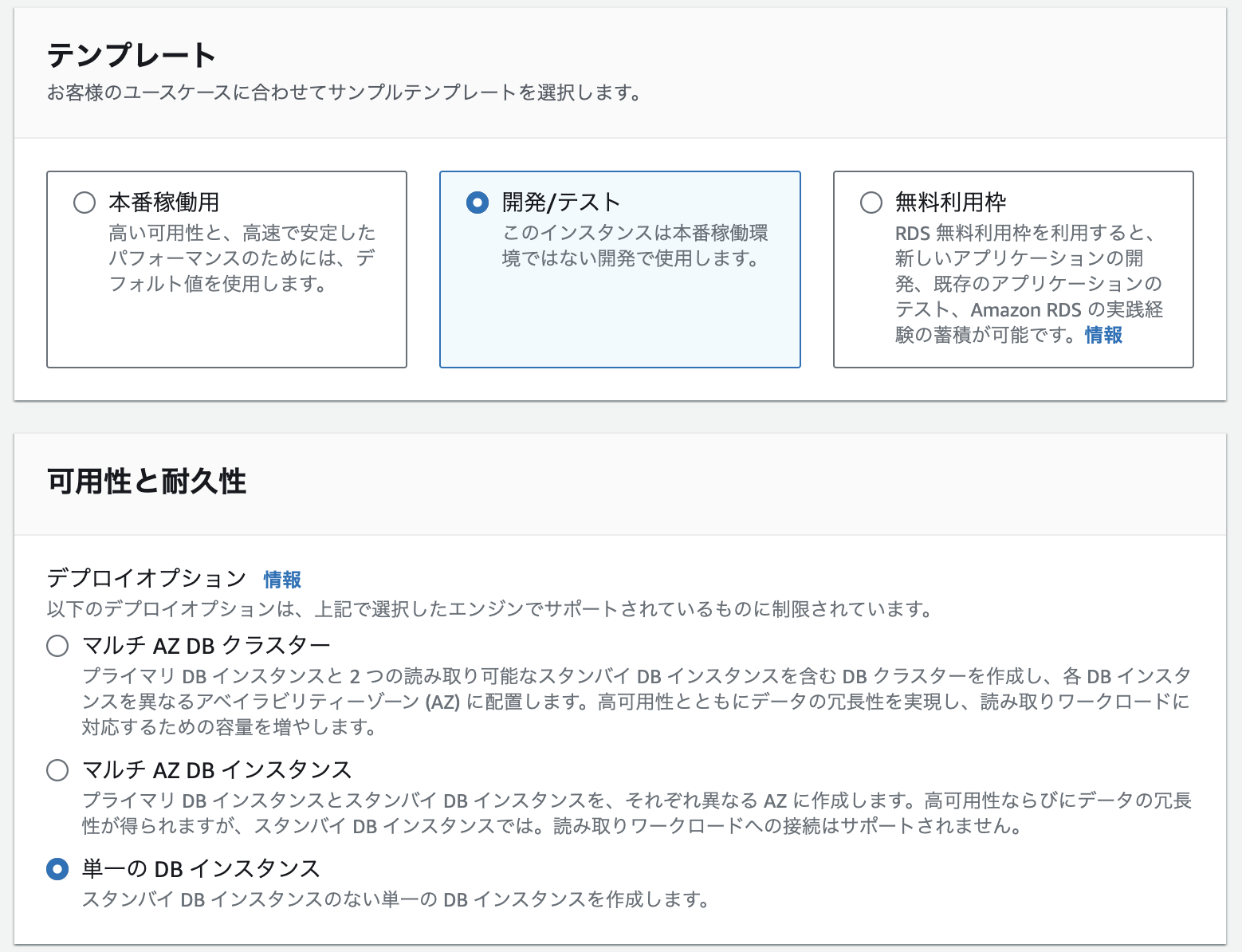Select マルチ AZ DB クラスター deployment option
This screenshot has height=952, width=1242.
click(57, 646)
